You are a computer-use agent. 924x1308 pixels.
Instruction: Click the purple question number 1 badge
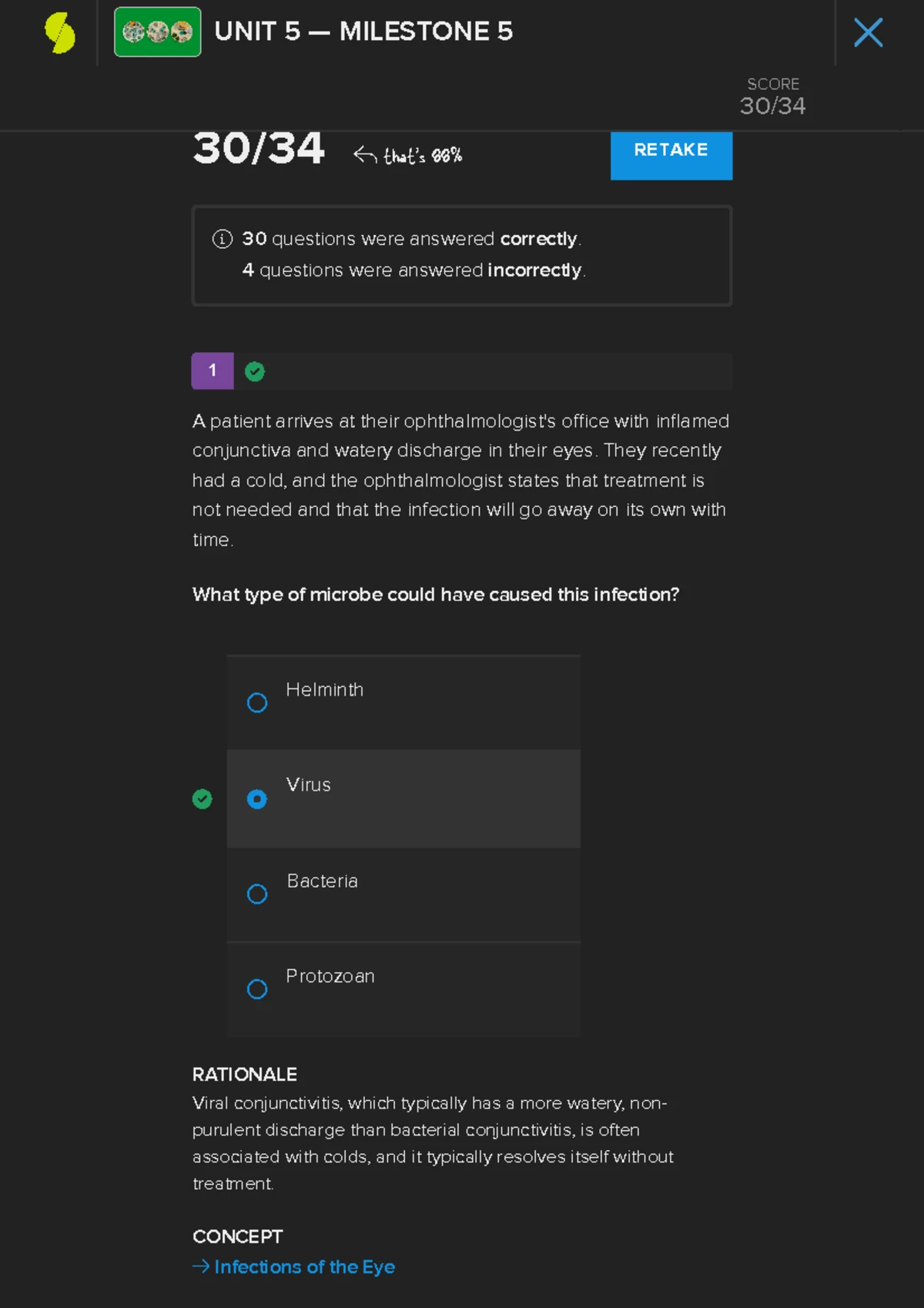[x=213, y=371]
